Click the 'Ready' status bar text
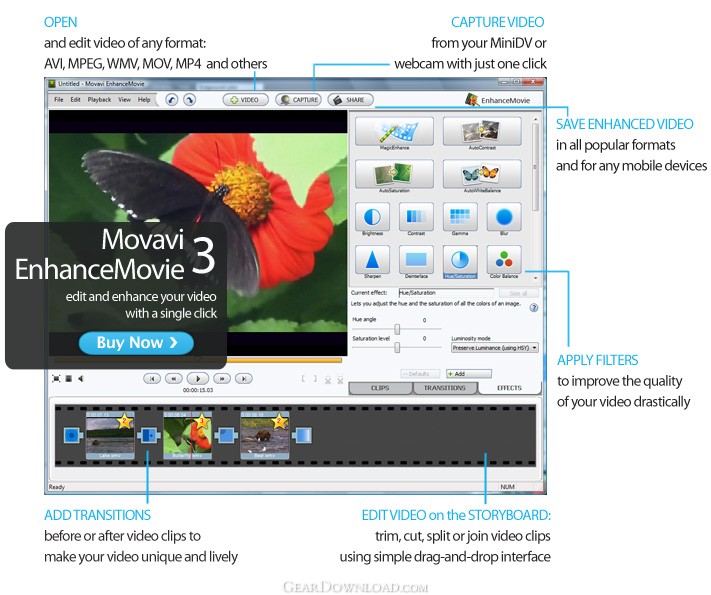The image size is (711, 595). 57,487
